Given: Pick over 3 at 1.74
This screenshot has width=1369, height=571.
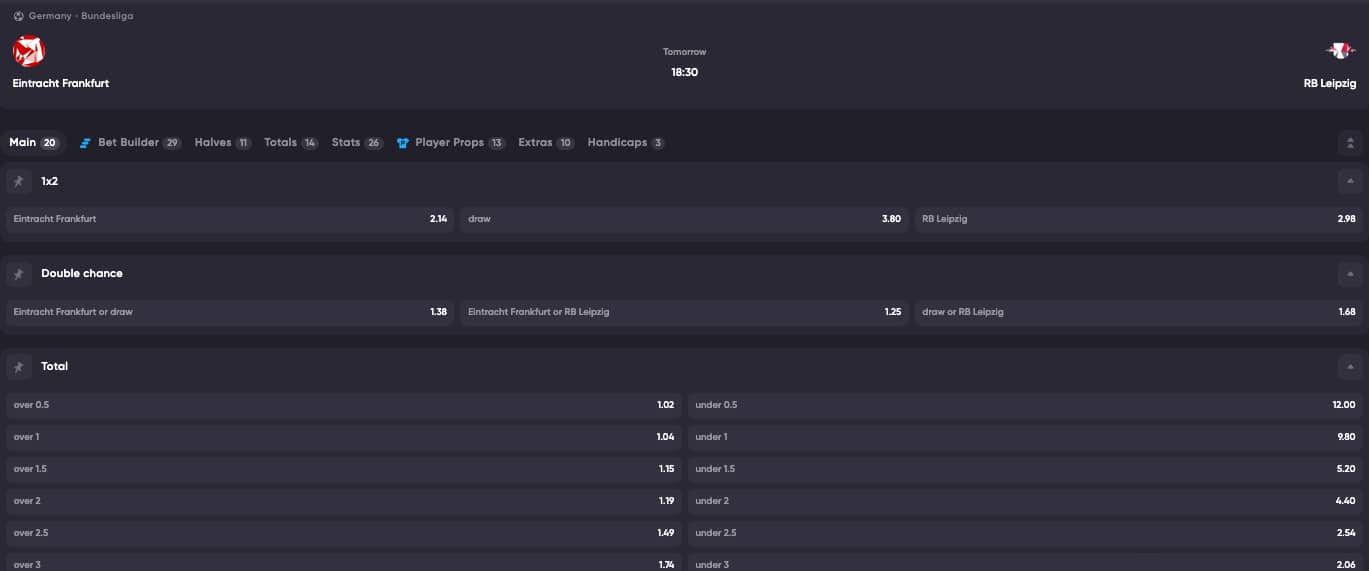Looking at the screenshot, I should tap(344, 563).
